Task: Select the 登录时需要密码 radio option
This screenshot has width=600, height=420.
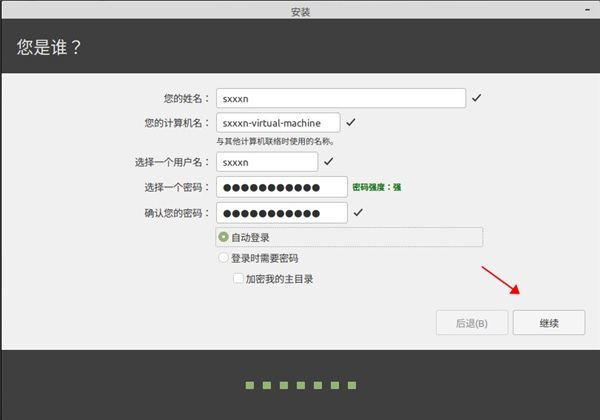Action: [x=224, y=258]
